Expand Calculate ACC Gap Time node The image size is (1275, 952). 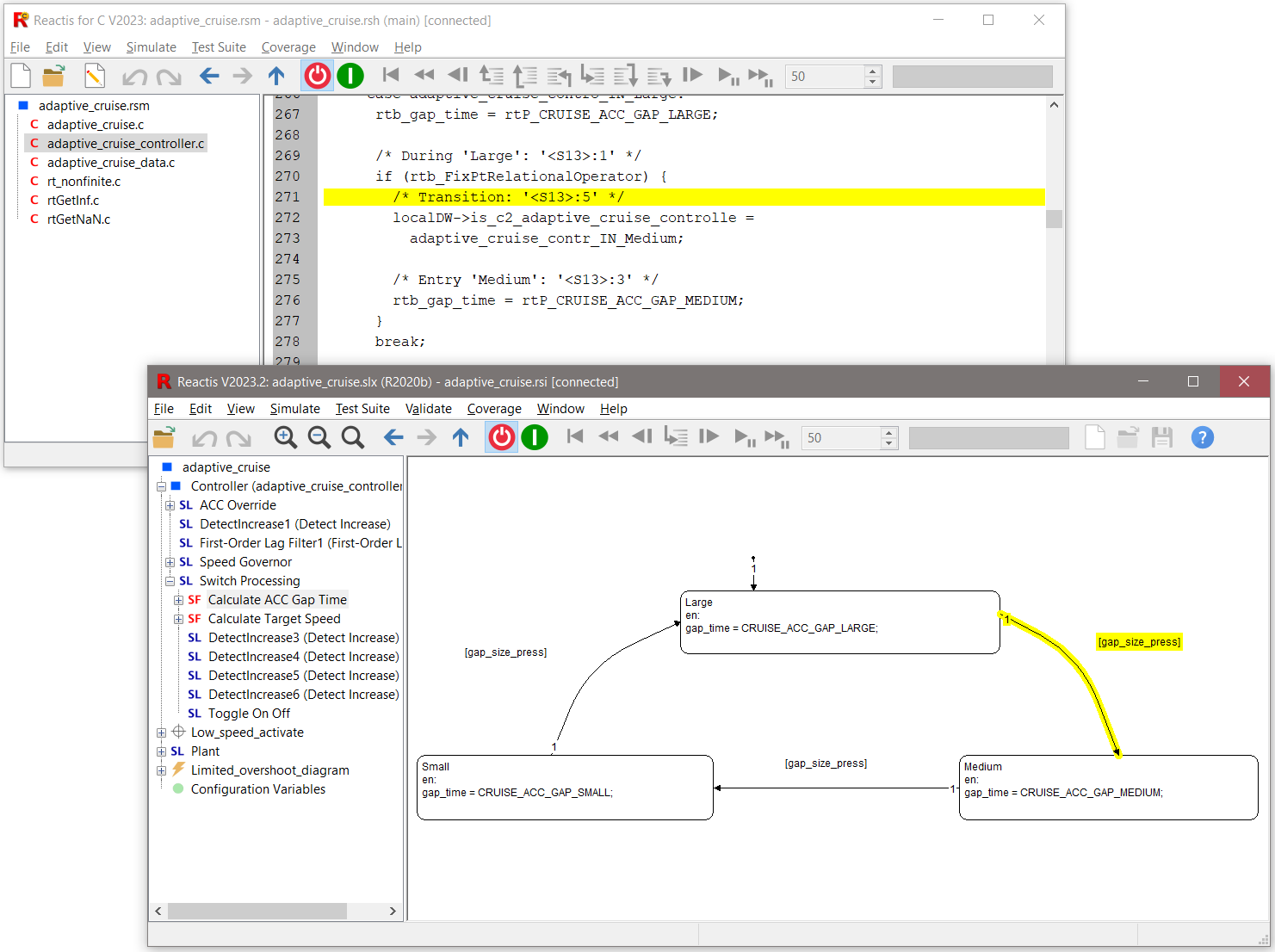[178, 600]
